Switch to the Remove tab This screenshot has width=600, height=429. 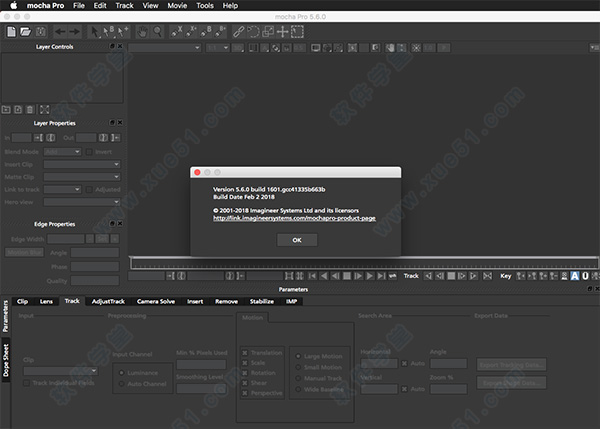227,302
